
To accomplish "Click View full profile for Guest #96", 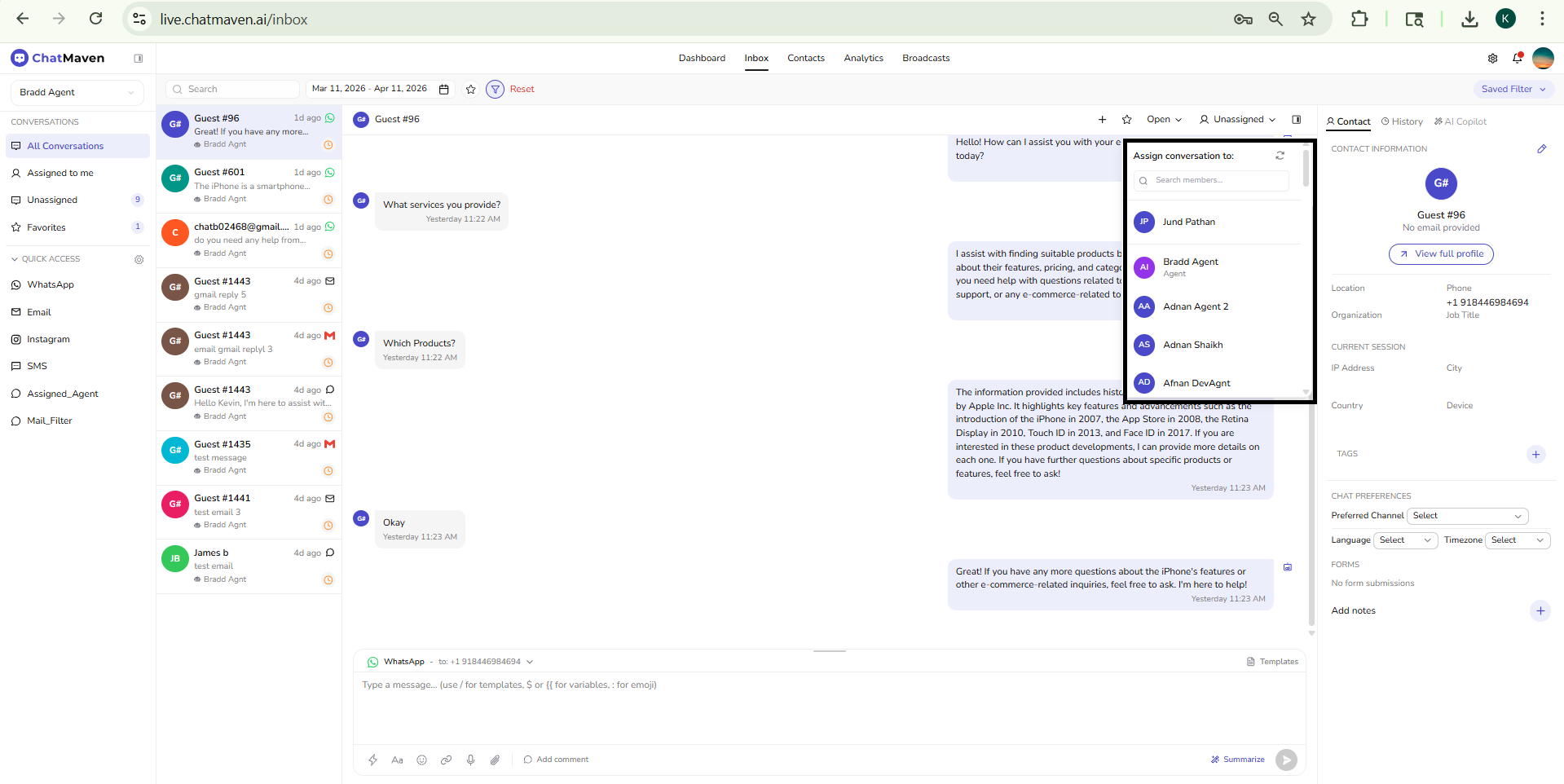I will pyautogui.click(x=1440, y=253).
